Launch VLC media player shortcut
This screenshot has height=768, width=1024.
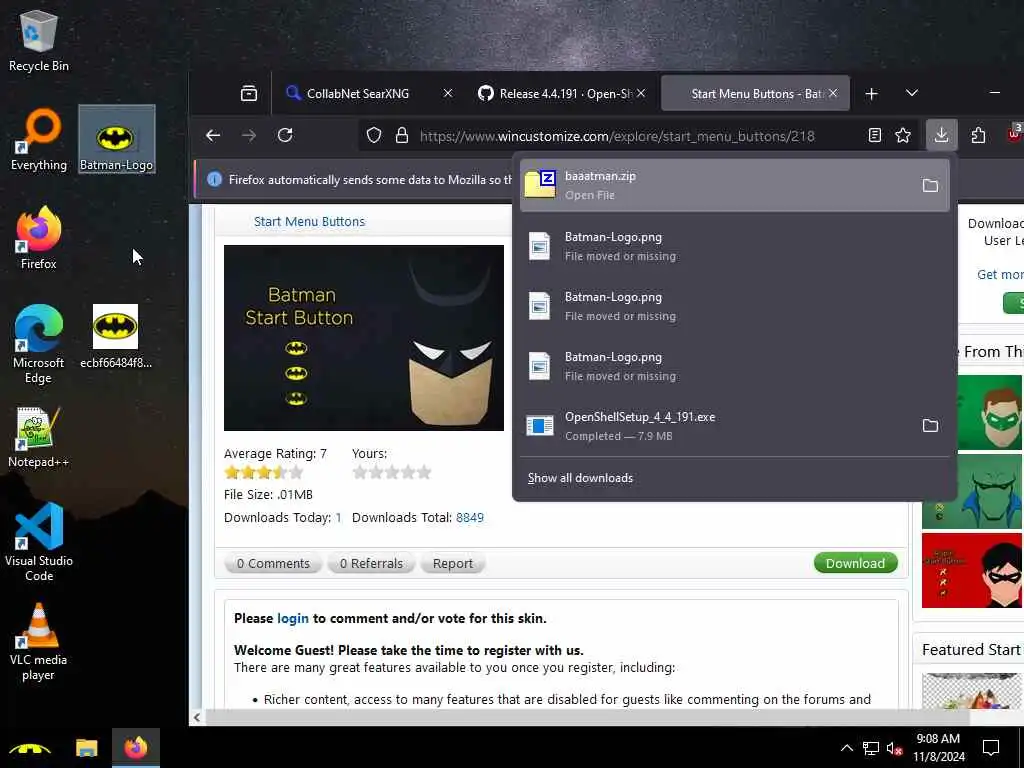39,642
